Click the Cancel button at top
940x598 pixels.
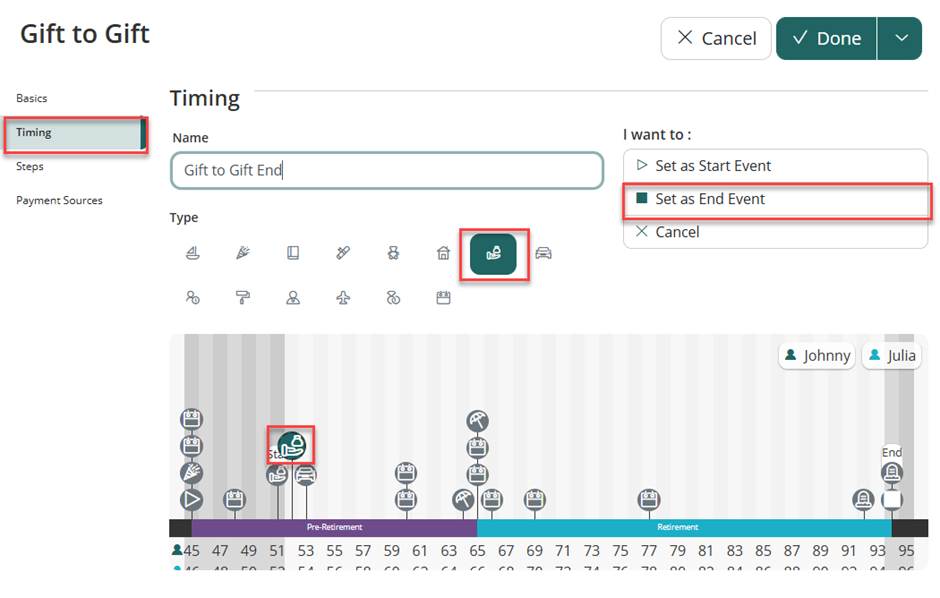716,38
